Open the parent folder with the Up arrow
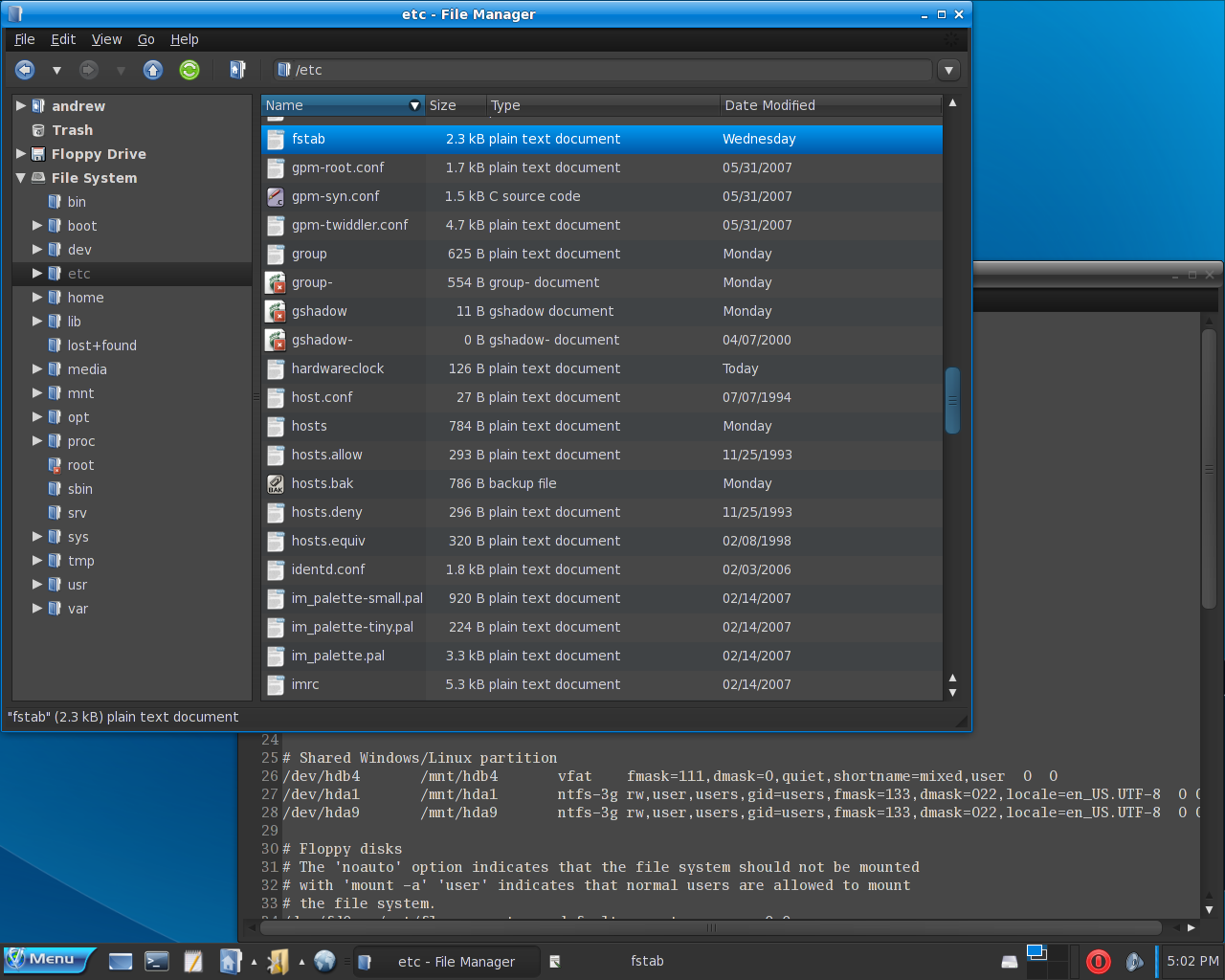Viewport: 1225px width, 980px height. 153,70
